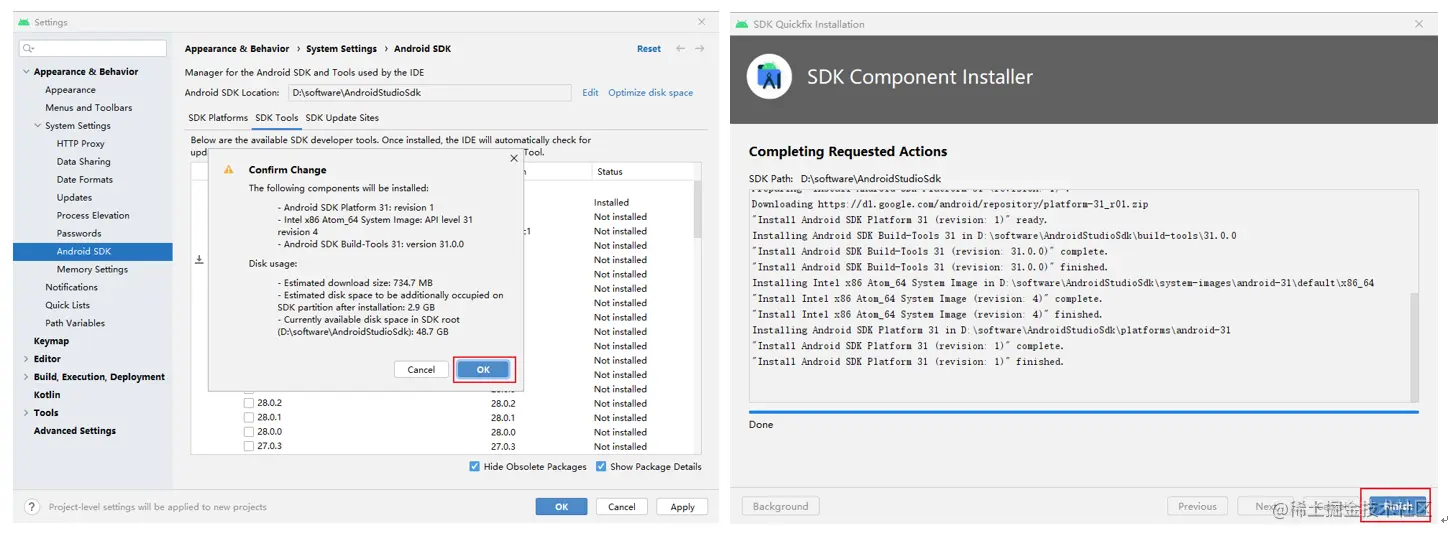Switch to the SDK Platforms tab
This screenshot has width=1450, height=537.
pyautogui.click(x=218, y=118)
